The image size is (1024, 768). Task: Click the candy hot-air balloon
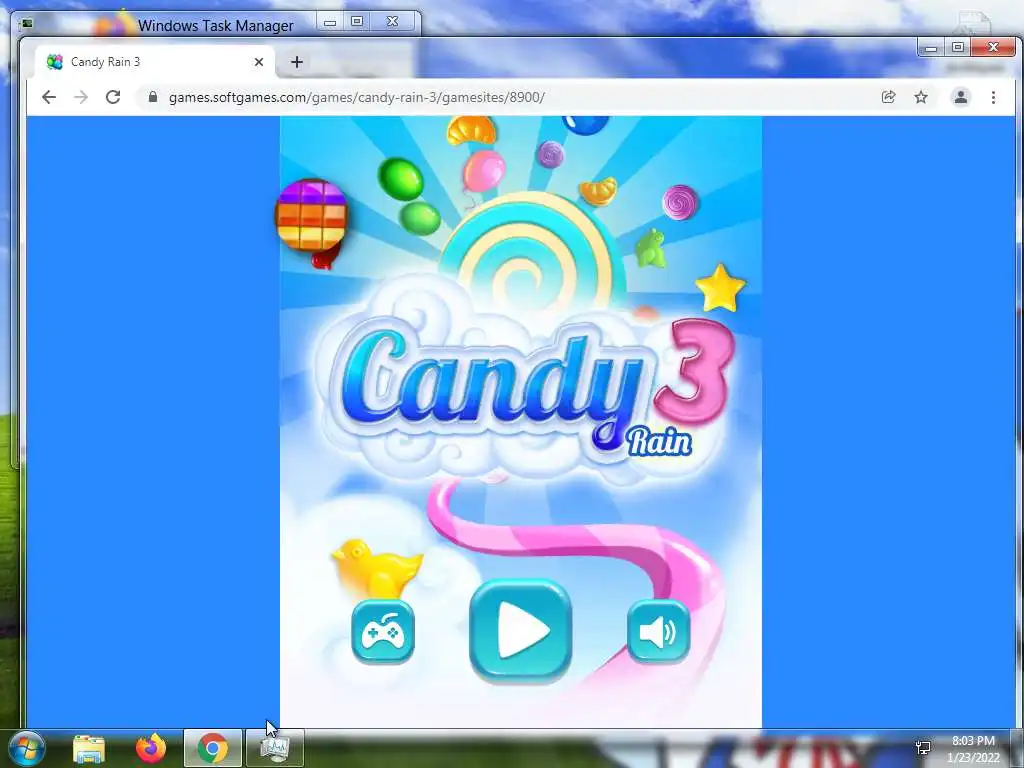point(311,223)
